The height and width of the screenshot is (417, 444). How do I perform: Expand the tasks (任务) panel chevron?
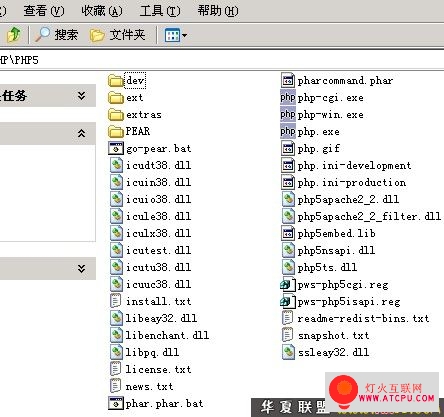pos(81,96)
